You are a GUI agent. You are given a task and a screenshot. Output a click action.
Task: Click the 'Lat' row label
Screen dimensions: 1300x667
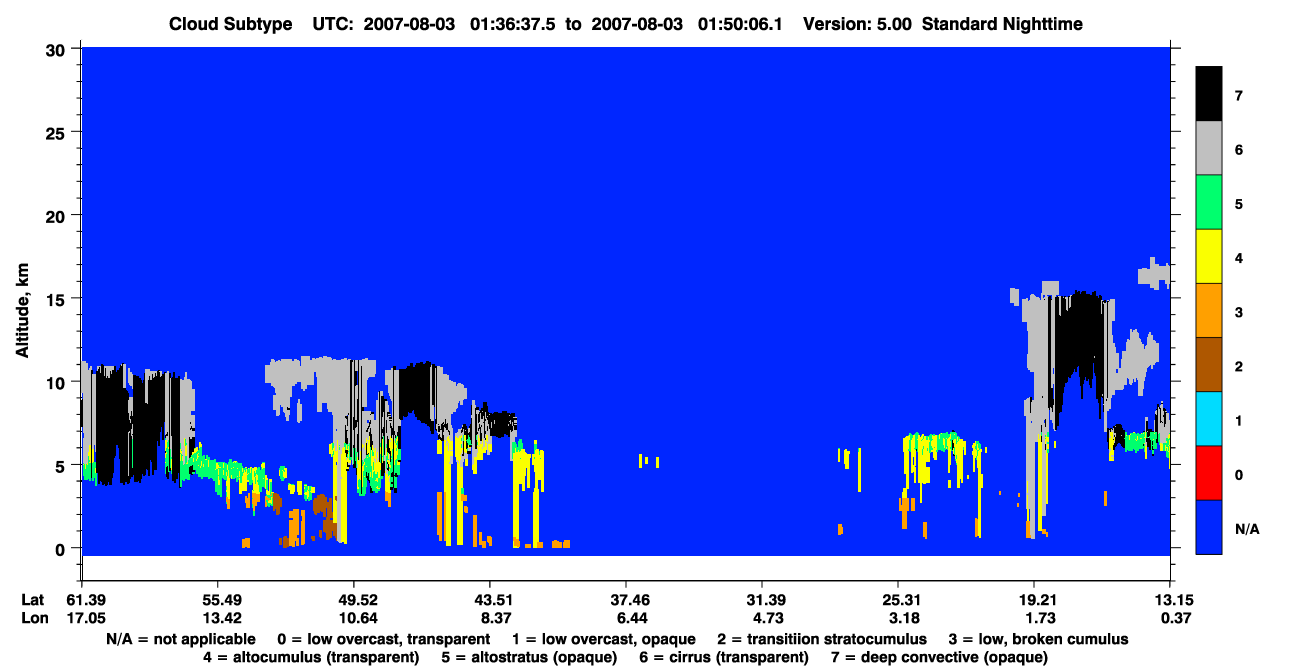point(31,600)
